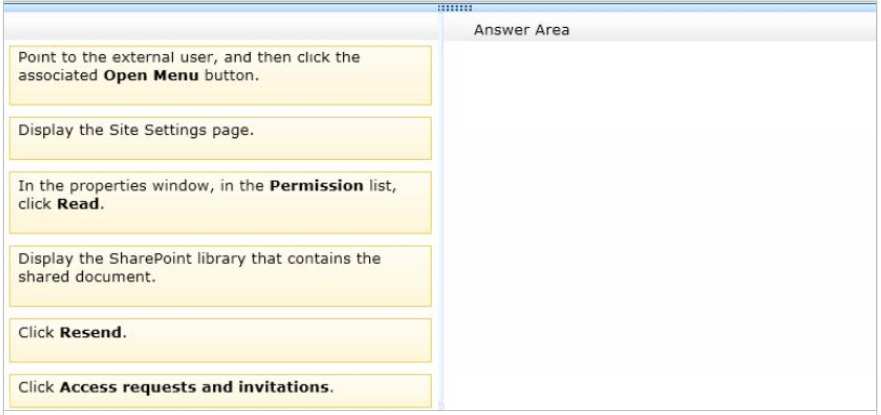The width and height of the screenshot is (881, 415).
Task: Click the words 'associated Open Menu button'
Action: [x=138, y=75]
